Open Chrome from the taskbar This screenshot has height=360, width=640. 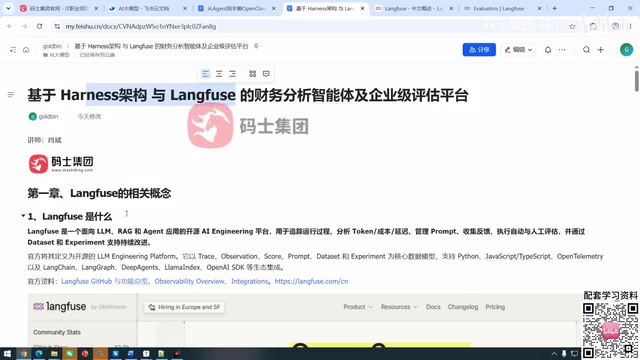click(x=23, y=353)
